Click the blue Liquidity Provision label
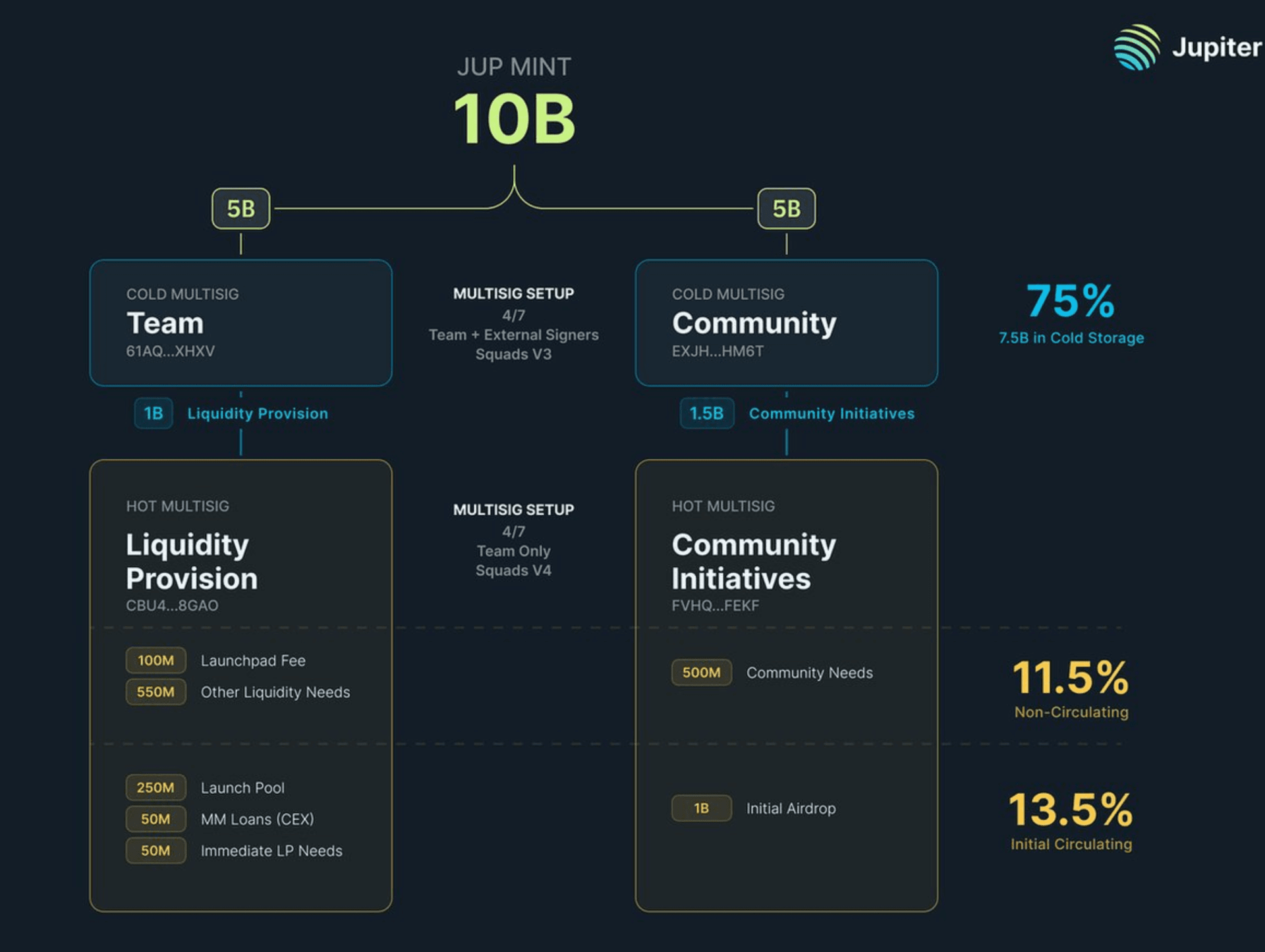This screenshot has height=952, width=1265. [258, 414]
